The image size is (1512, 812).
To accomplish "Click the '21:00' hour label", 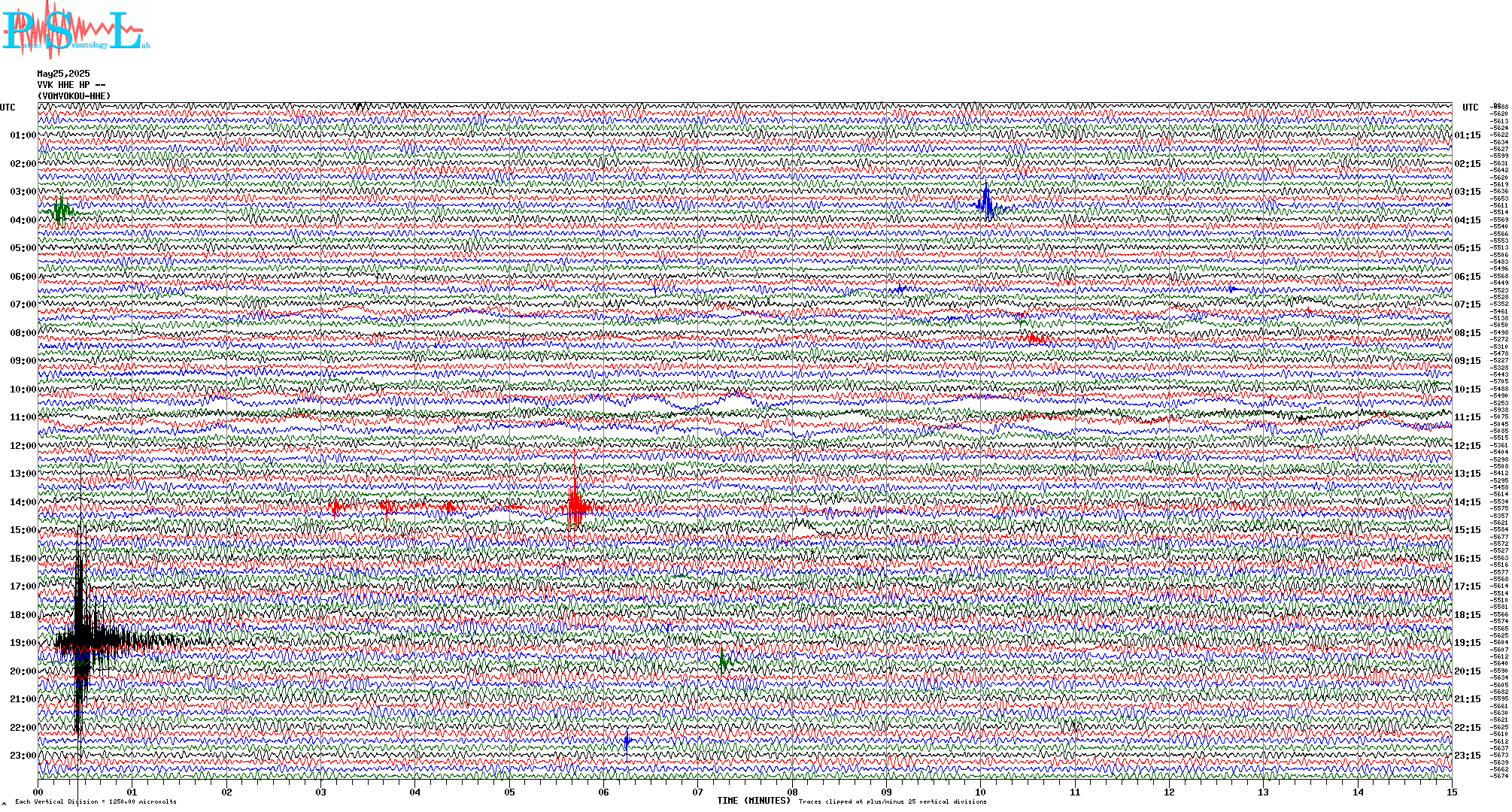I will click(23, 699).
